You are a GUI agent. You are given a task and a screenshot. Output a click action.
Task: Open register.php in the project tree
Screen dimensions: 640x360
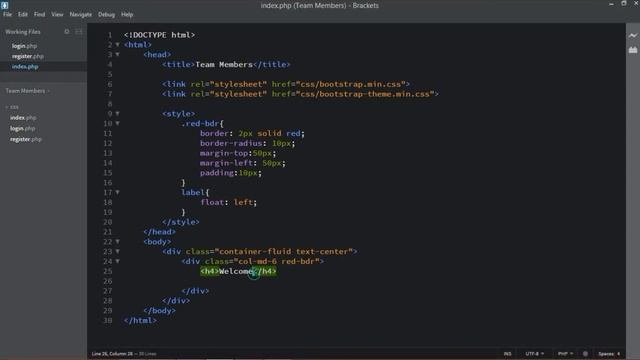pyautogui.click(x=26, y=139)
